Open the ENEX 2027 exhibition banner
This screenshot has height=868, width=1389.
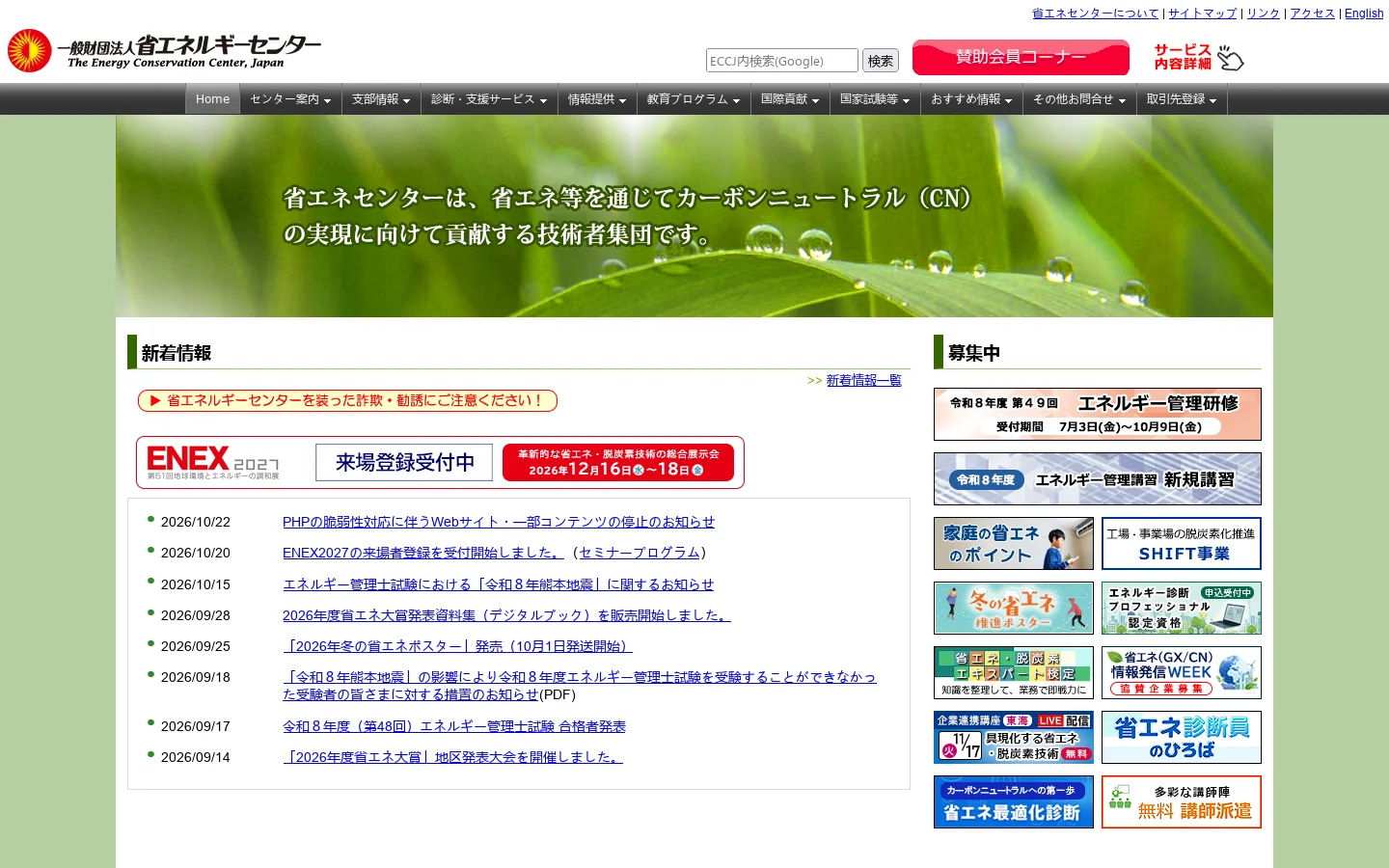[440, 462]
